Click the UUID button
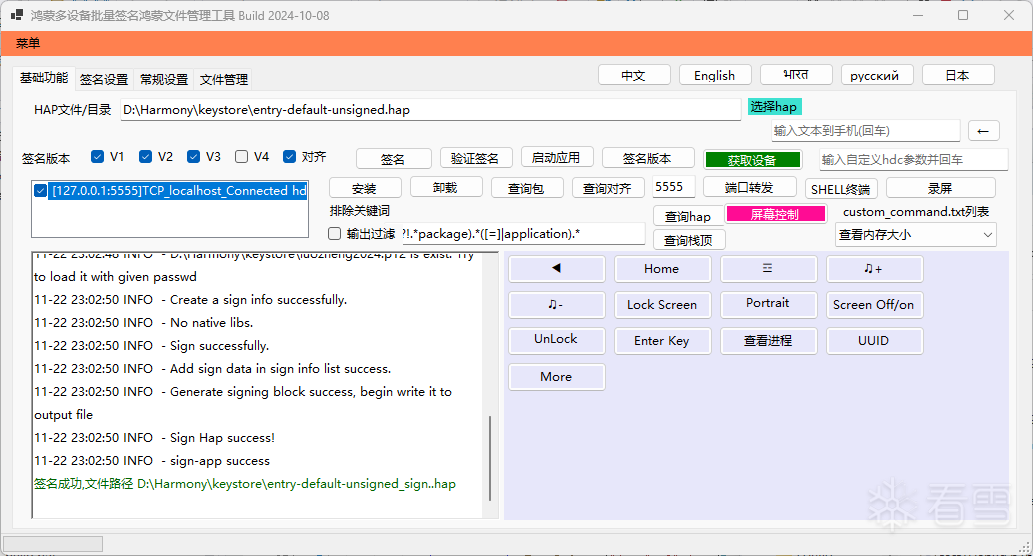The image size is (1033, 556). pyautogui.click(x=874, y=341)
